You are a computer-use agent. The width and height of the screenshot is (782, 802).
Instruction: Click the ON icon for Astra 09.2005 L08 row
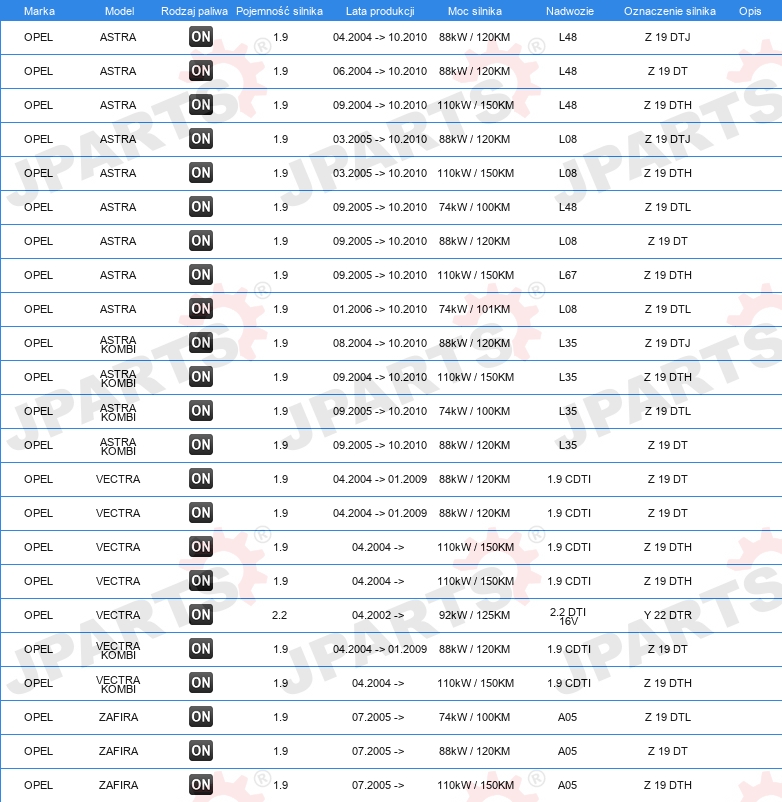tap(200, 241)
